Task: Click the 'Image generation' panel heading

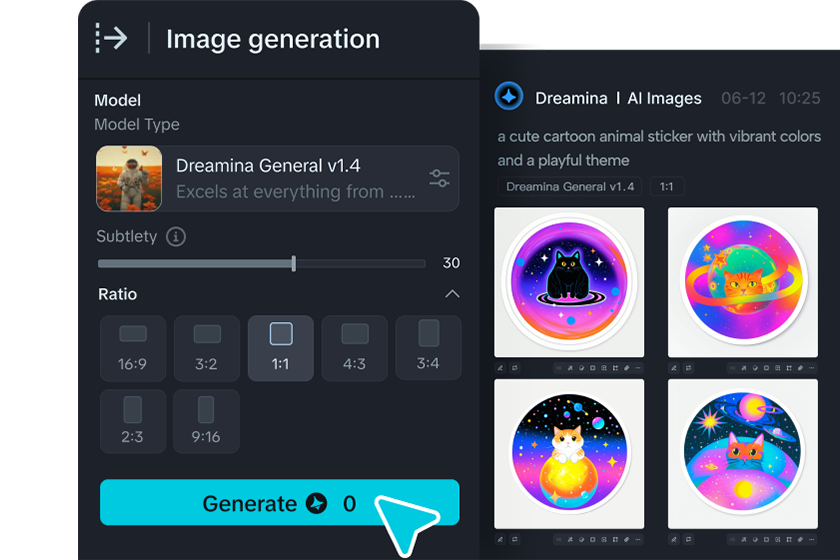Action: pyautogui.click(x=273, y=39)
